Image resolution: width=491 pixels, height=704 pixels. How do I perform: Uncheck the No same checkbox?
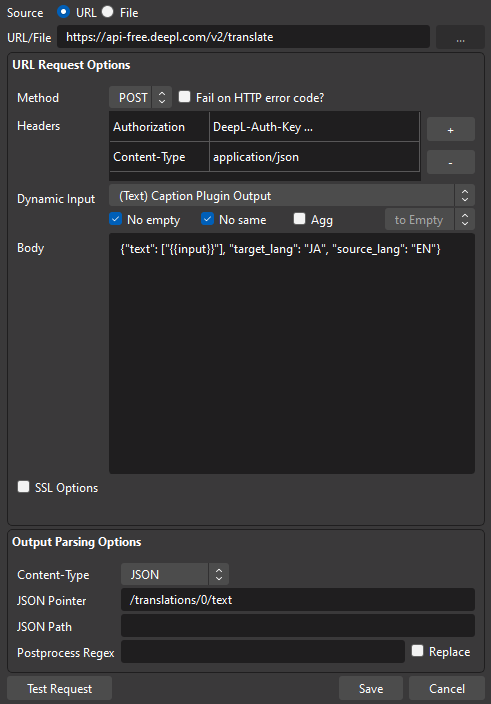tap(207, 219)
